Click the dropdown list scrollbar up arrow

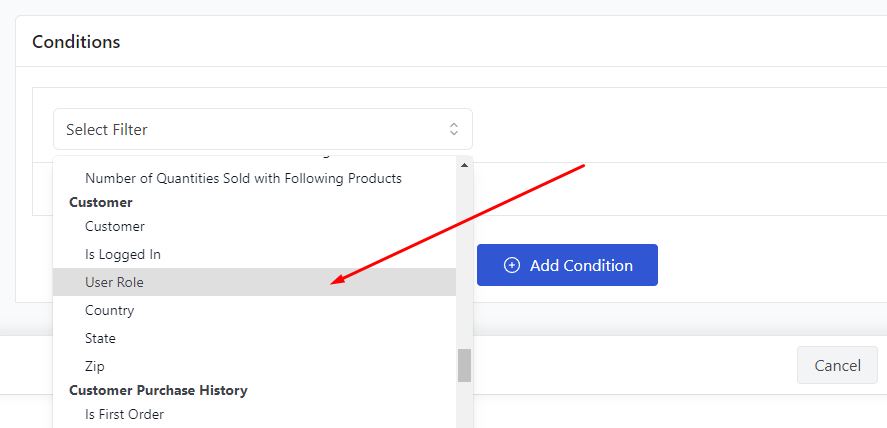464,165
